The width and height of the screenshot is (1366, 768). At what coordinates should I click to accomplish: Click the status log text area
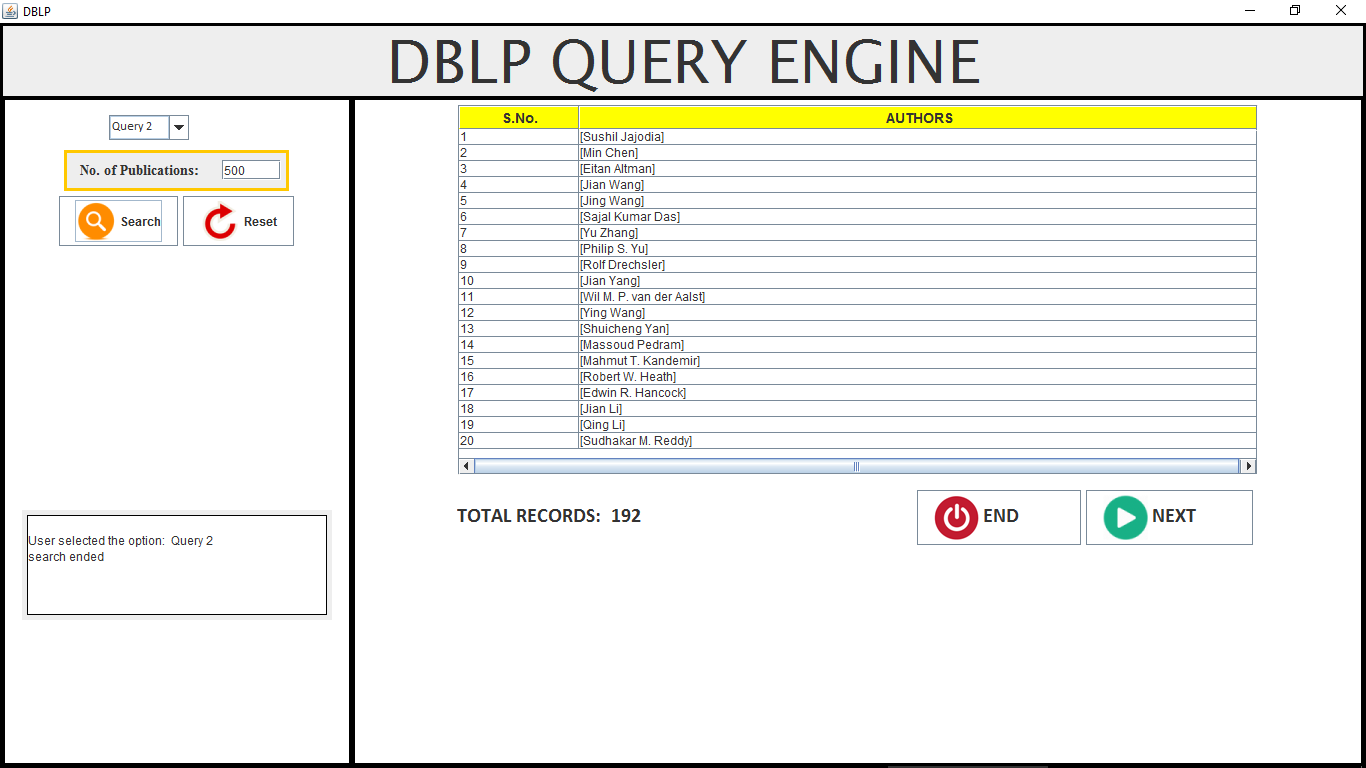[177, 565]
